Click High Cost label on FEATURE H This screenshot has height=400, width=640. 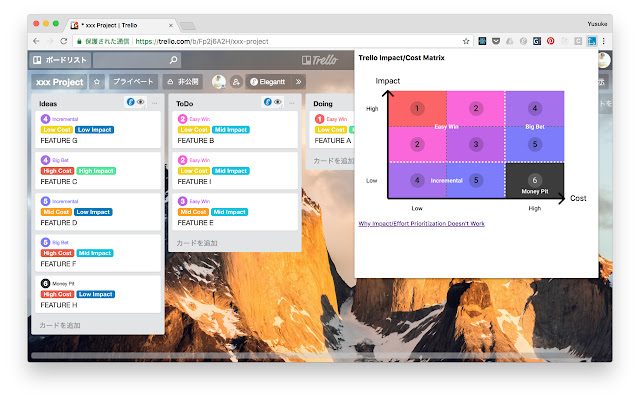(57, 294)
